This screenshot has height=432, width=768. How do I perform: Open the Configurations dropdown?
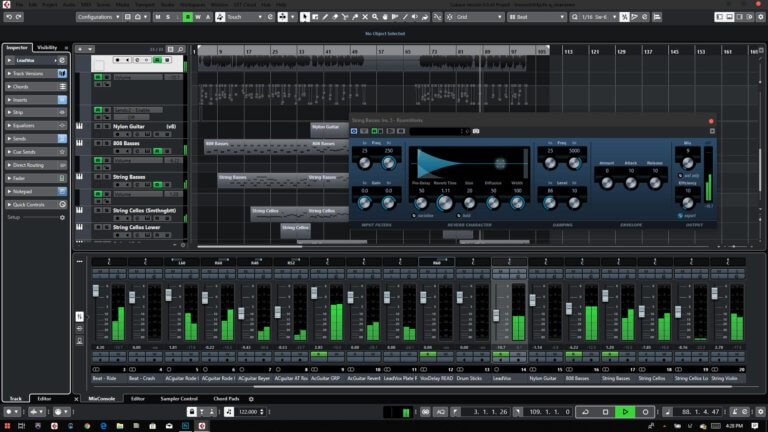pyautogui.click(x=103, y=17)
